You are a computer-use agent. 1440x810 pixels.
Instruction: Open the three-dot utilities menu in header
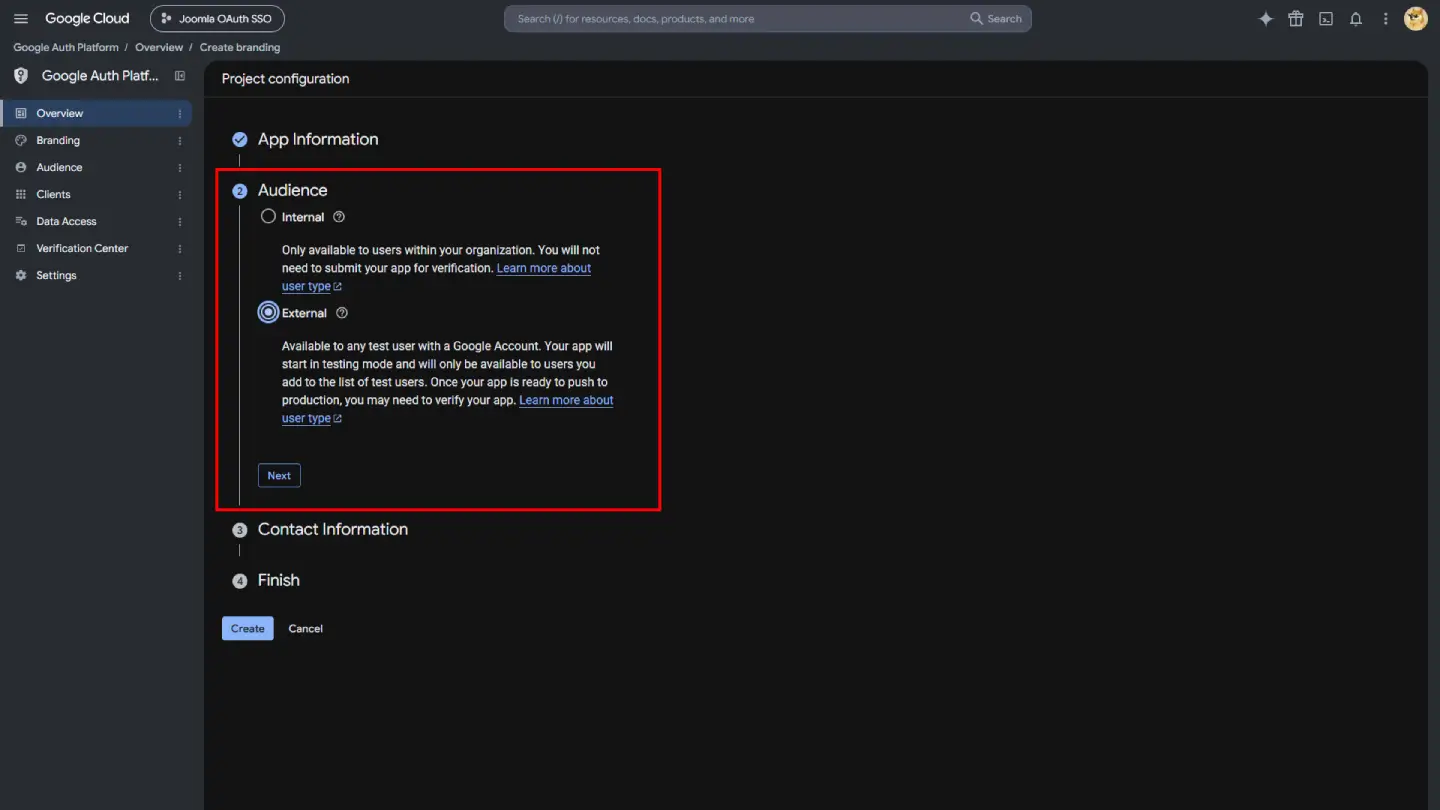click(x=1386, y=19)
